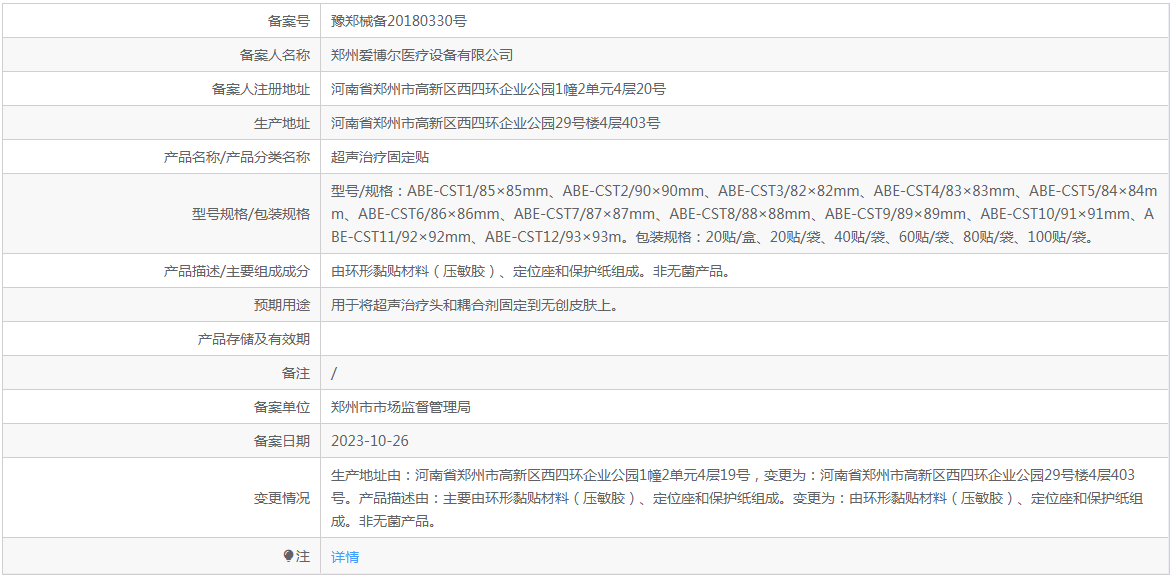Click the 产品存储及有效期 label
The height and width of the screenshot is (578, 1170).
[254, 339]
